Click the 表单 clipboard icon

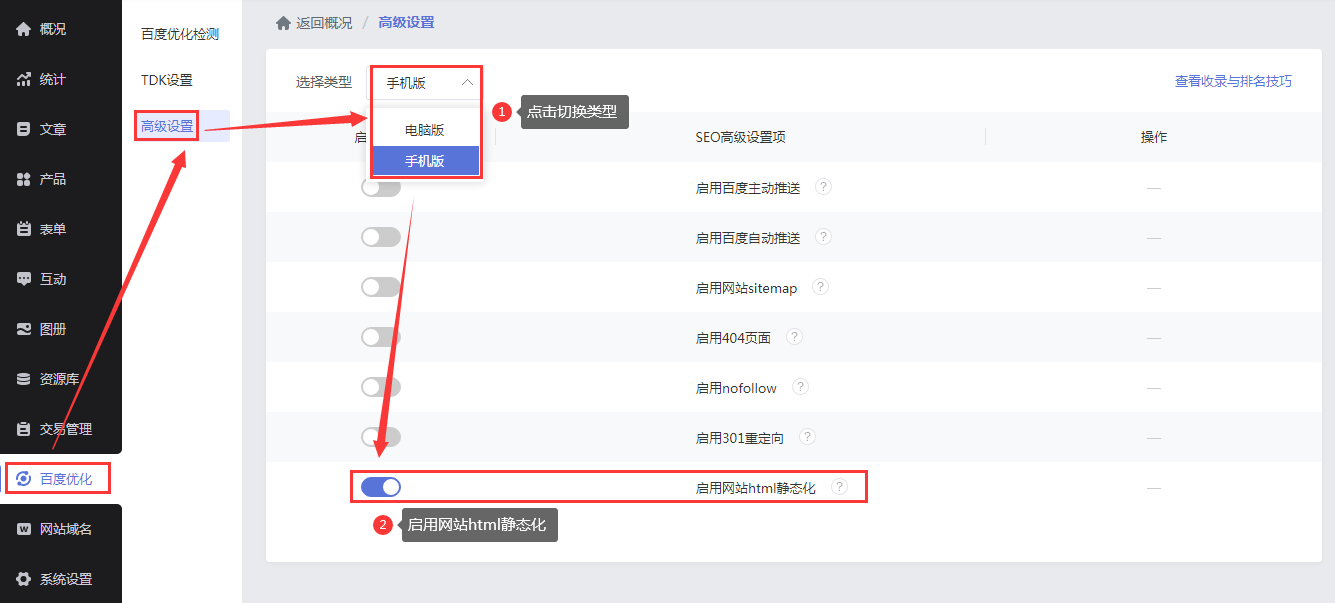tap(24, 229)
